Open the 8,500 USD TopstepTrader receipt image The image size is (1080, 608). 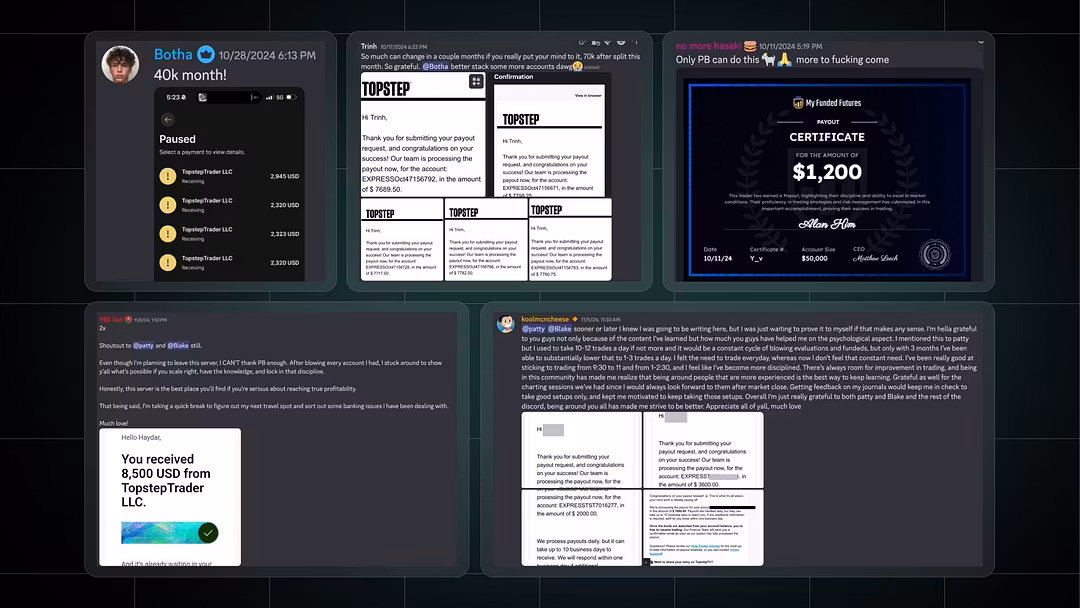170,497
